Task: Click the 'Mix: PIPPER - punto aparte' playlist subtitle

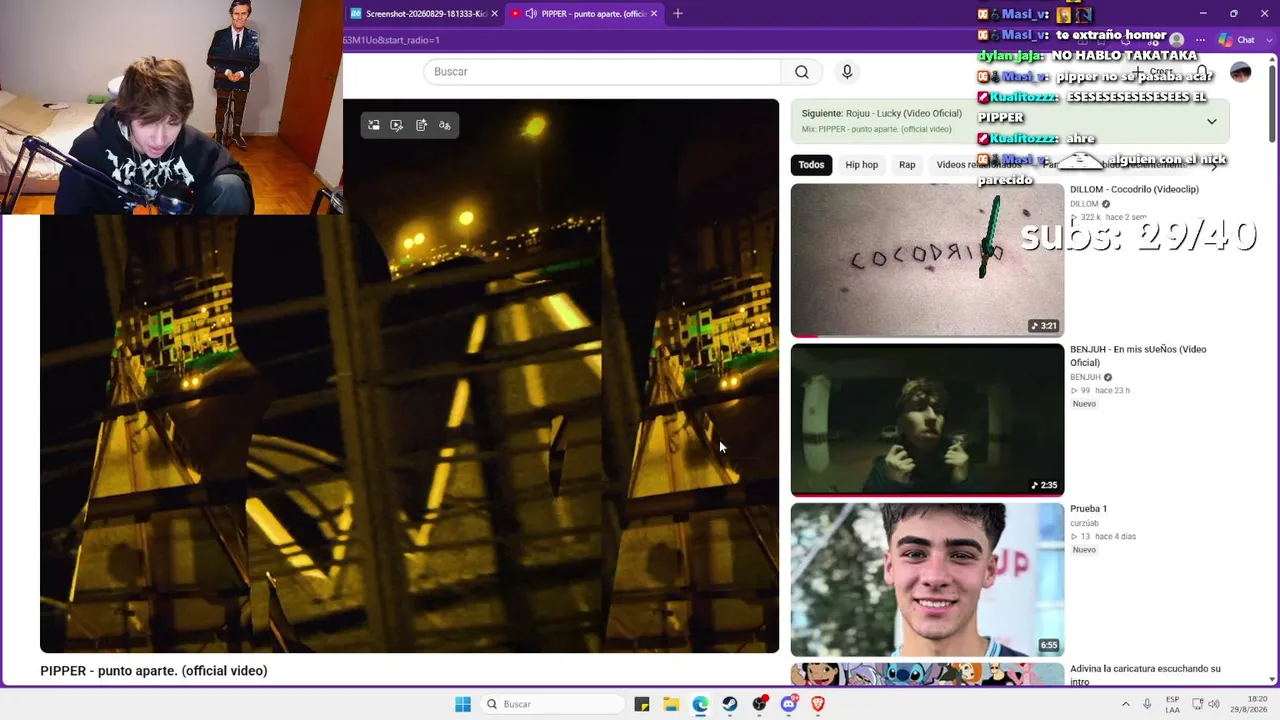Action: tap(876, 130)
